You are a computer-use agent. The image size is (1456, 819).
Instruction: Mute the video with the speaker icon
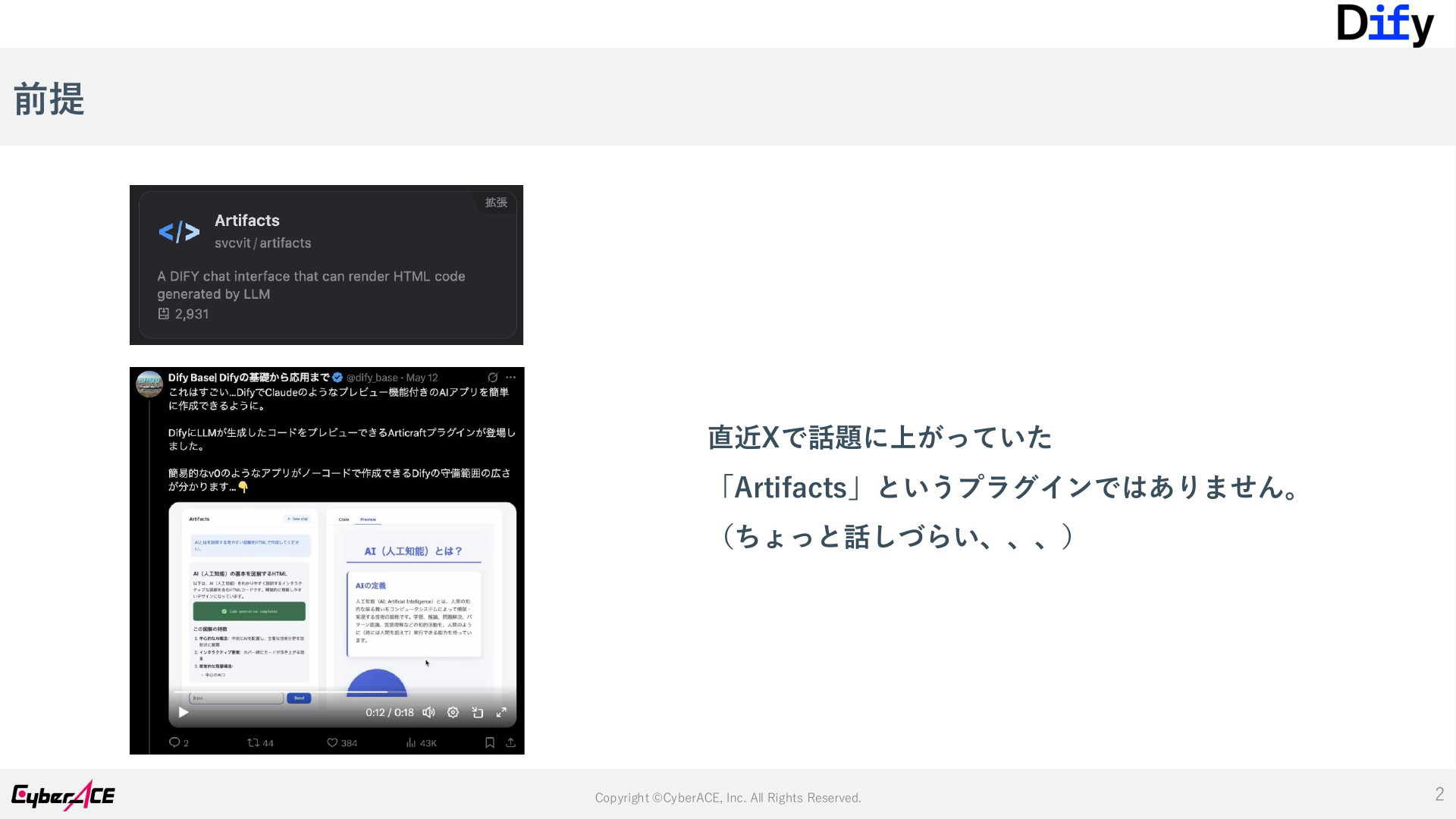pos(428,713)
